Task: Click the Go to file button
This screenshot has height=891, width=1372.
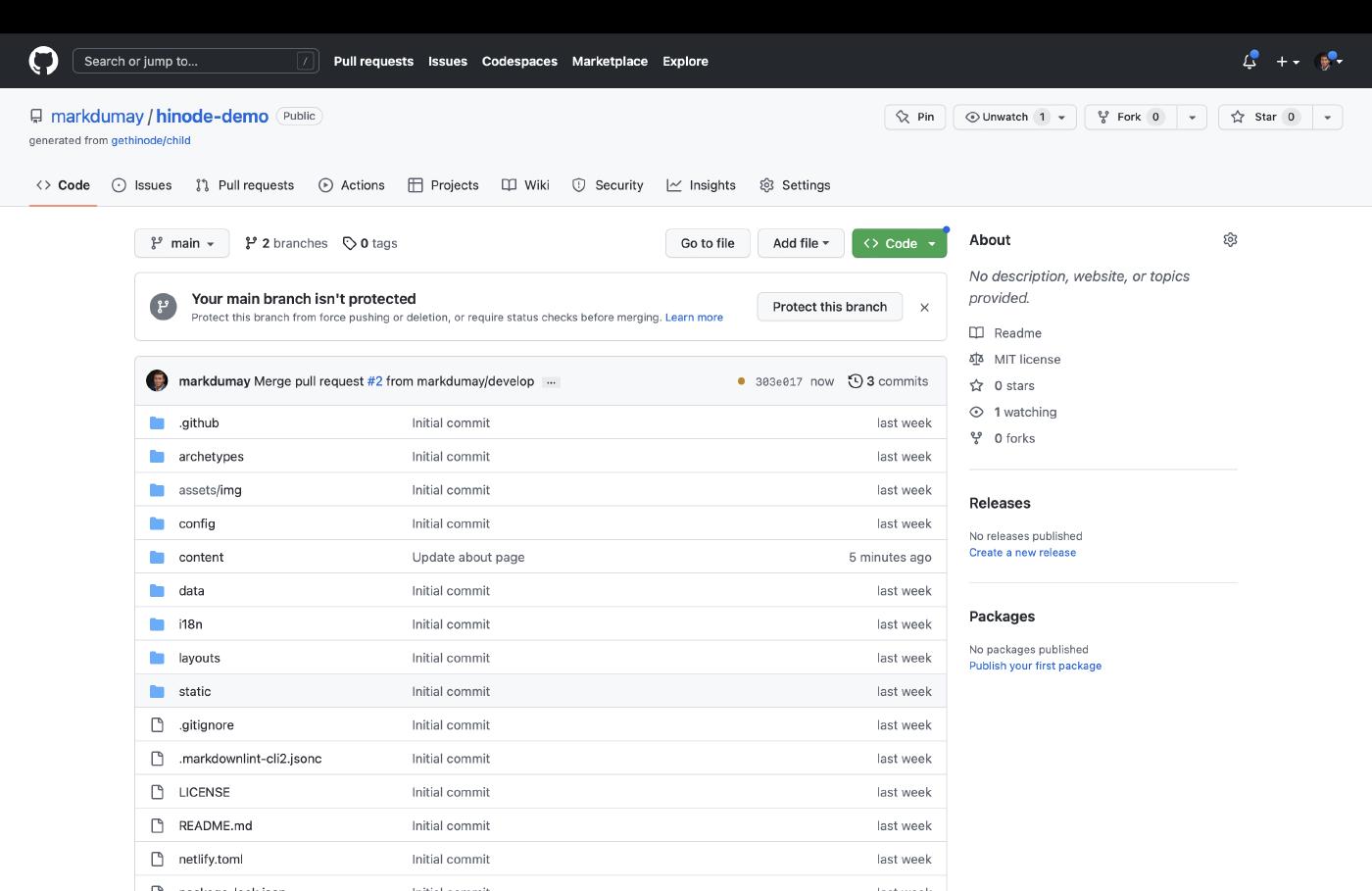Action: pos(708,243)
